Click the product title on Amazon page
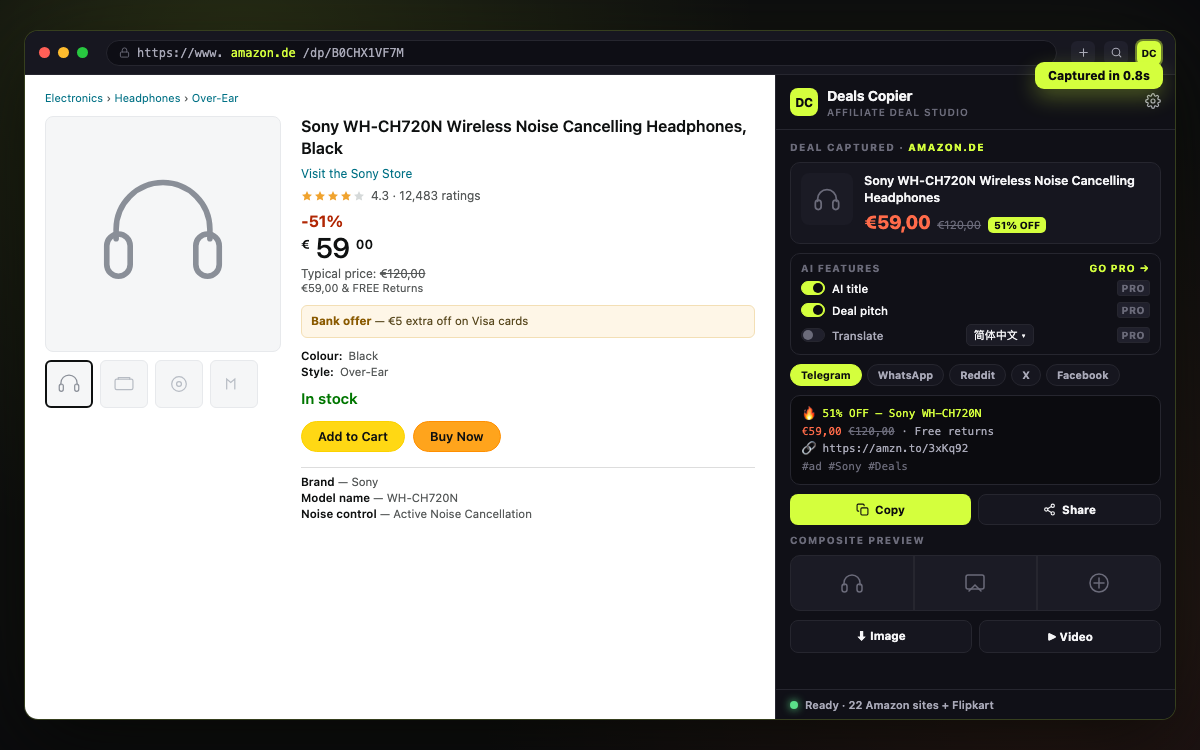 tap(524, 137)
